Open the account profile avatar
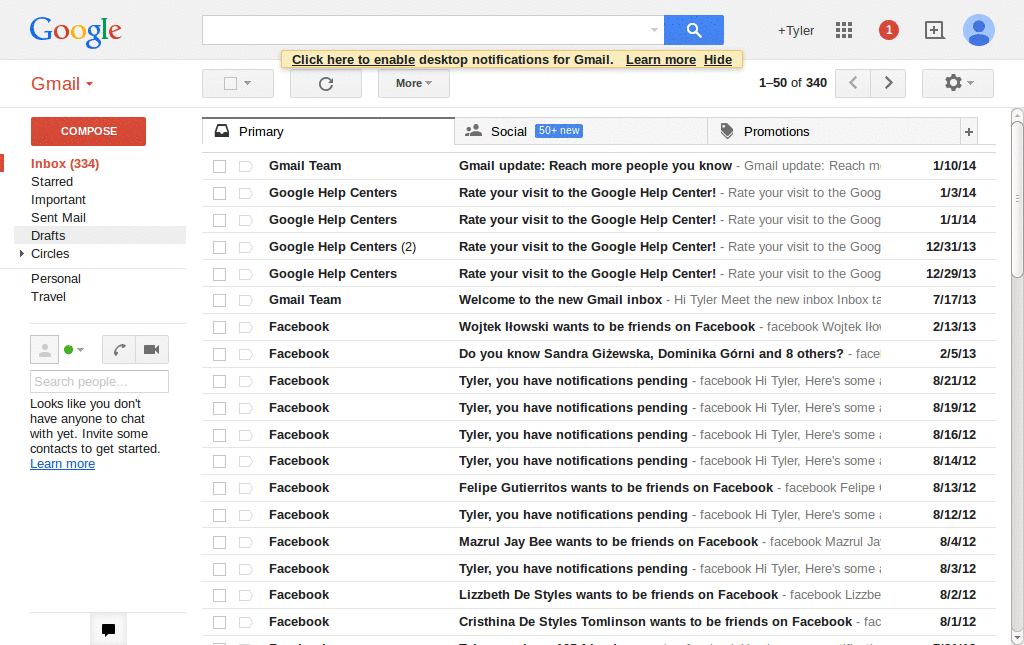Screen dimensions: 1024x645 (x=978, y=30)
